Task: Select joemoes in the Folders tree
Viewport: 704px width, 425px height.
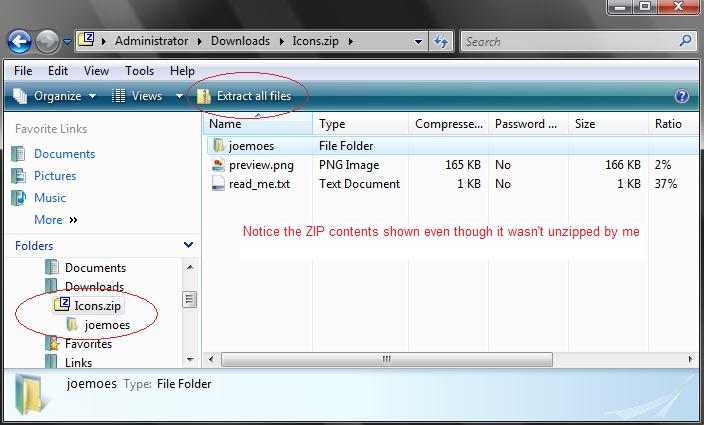Action: click(107, 325)
